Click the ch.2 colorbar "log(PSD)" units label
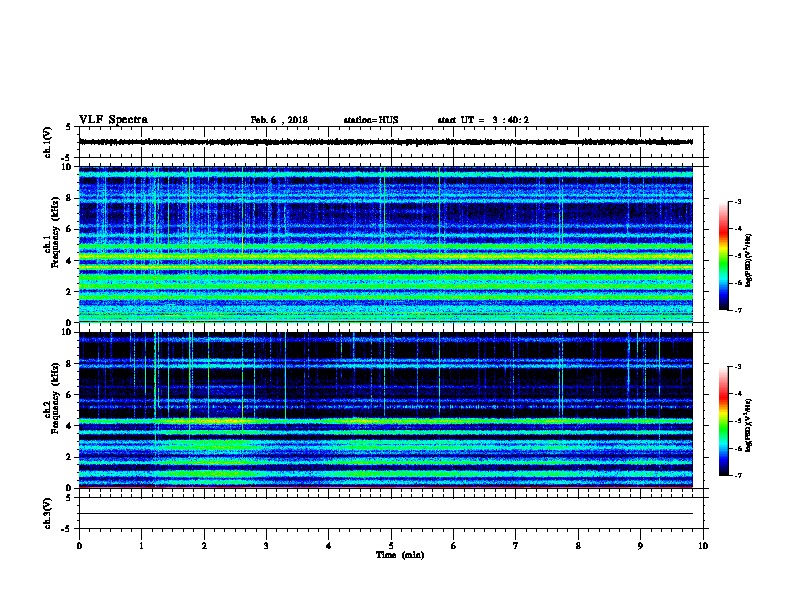Image resolution: width=792 pixels, height=612 pixels. [x=749, y=426]
